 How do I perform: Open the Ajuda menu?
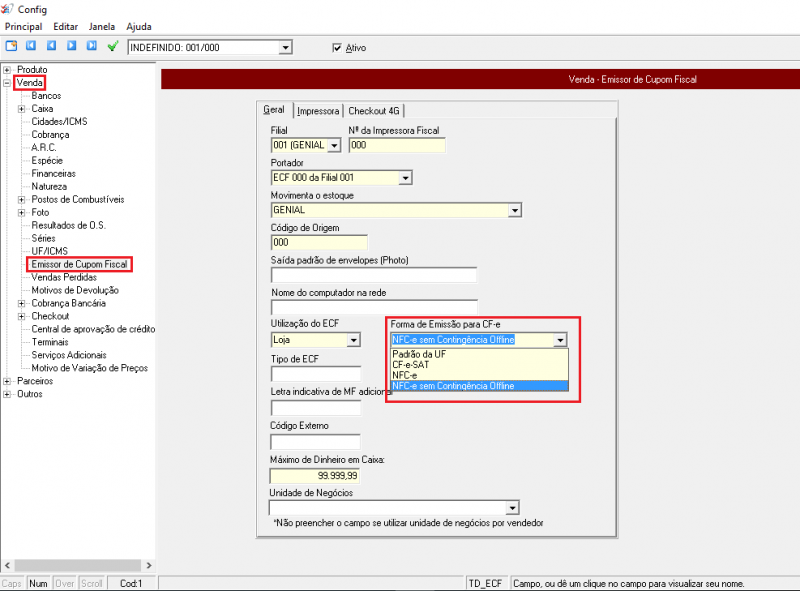139,26
